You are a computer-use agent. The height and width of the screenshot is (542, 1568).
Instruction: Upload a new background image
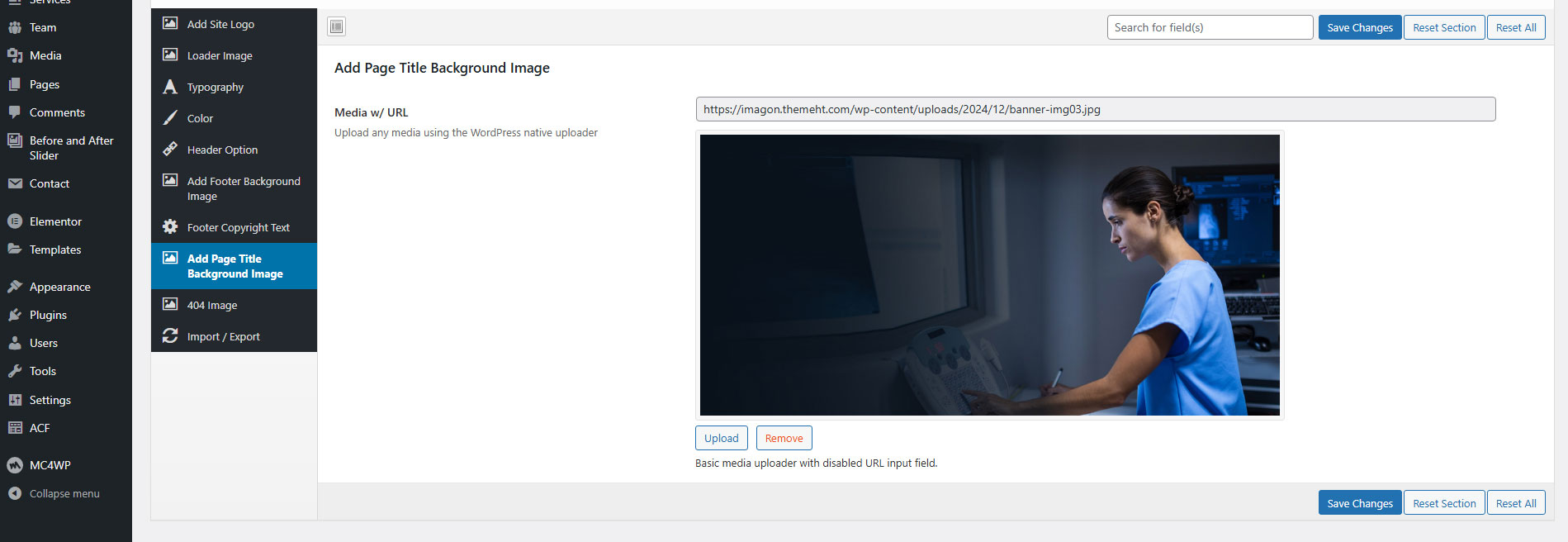click(722, 438)
